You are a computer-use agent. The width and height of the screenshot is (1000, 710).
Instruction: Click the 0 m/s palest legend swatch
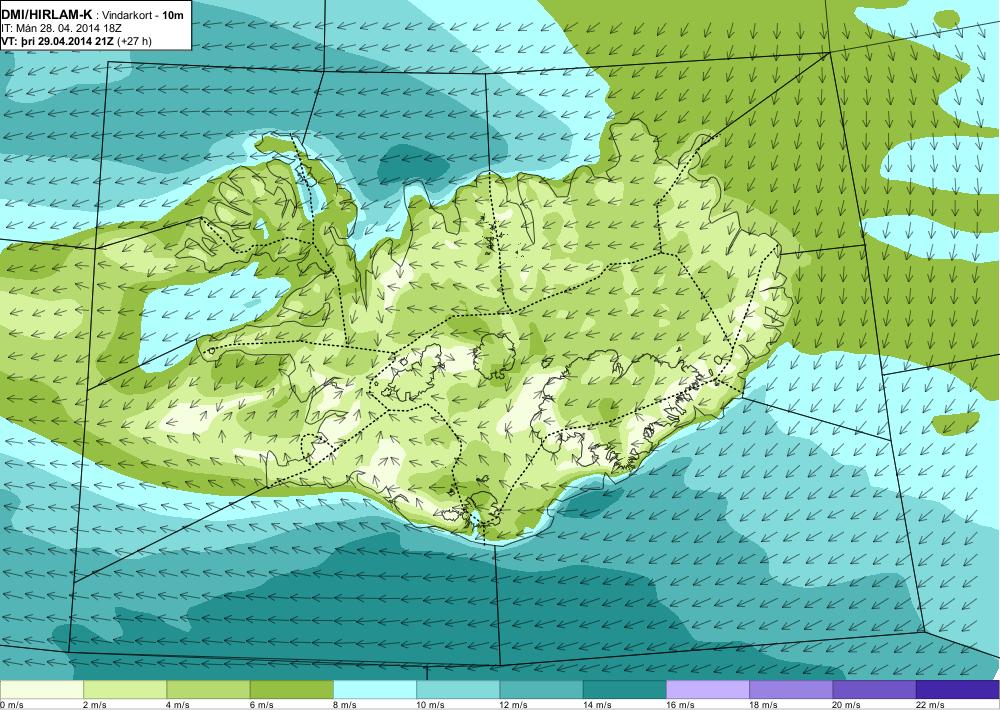pyautogui.click(x=41, y=690)
